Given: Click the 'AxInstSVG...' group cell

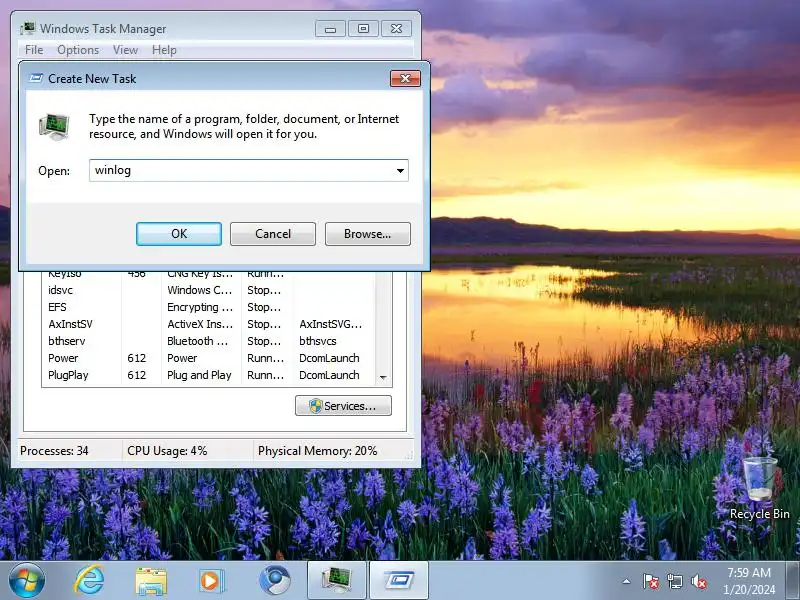Looking at the screenshot, I should [x=331, y=324].
